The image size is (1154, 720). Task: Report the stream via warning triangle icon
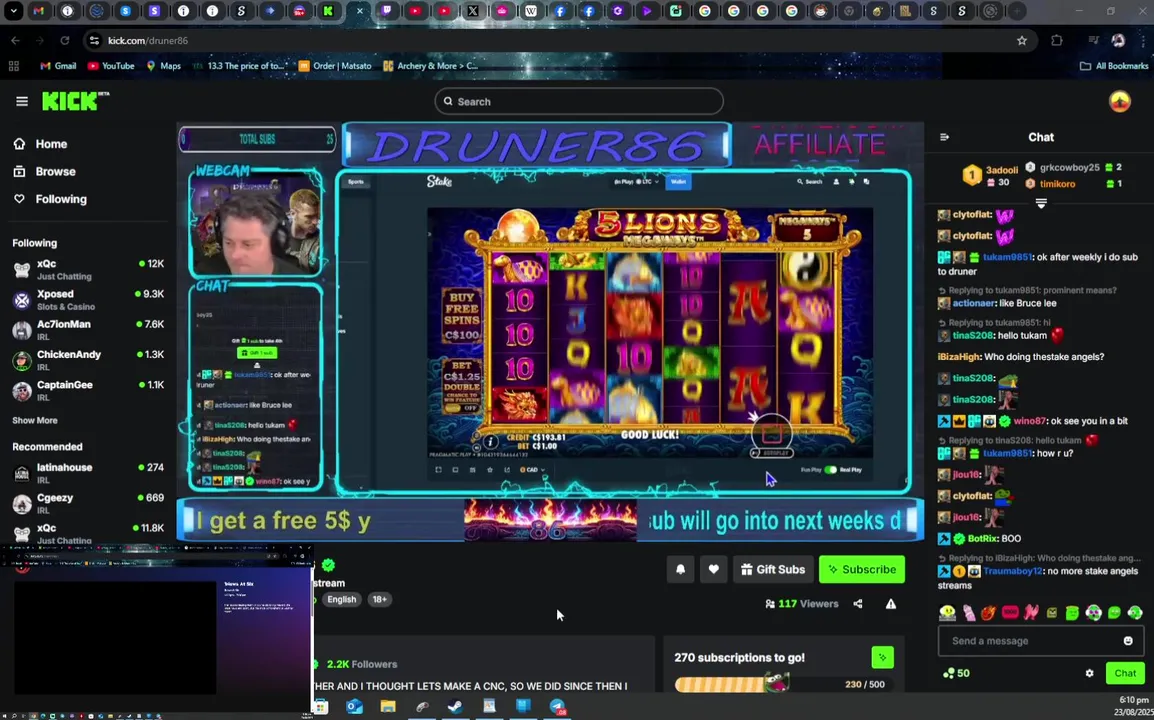click(x=891, y=604)
